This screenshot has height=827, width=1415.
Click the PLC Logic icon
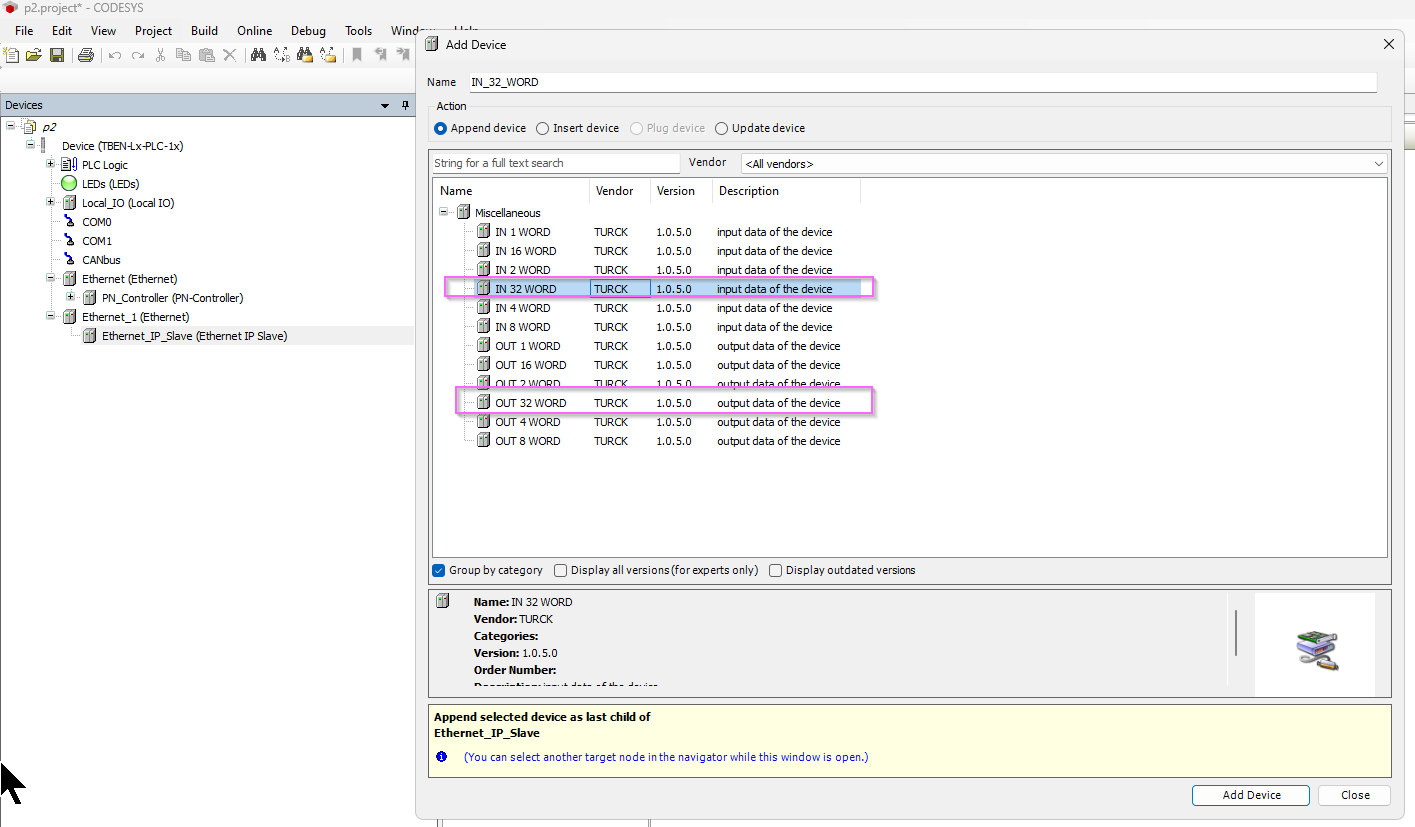tap(69, 165)
